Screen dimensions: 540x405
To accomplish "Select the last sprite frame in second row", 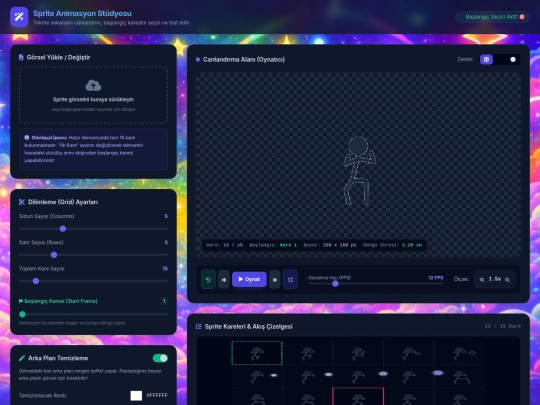I will [x=459, y=376].
